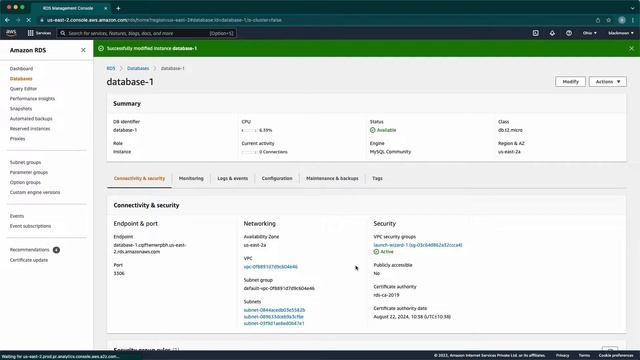Open the first subnet link under Subnets
Screen dimensions: 640x360
click(x=274, y=310)
